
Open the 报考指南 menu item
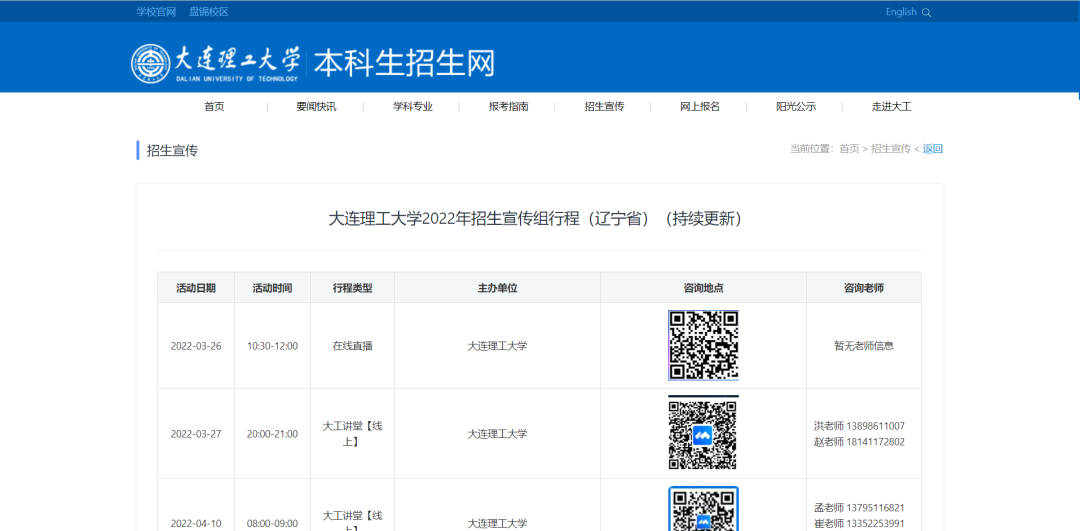tap(508, 107)
